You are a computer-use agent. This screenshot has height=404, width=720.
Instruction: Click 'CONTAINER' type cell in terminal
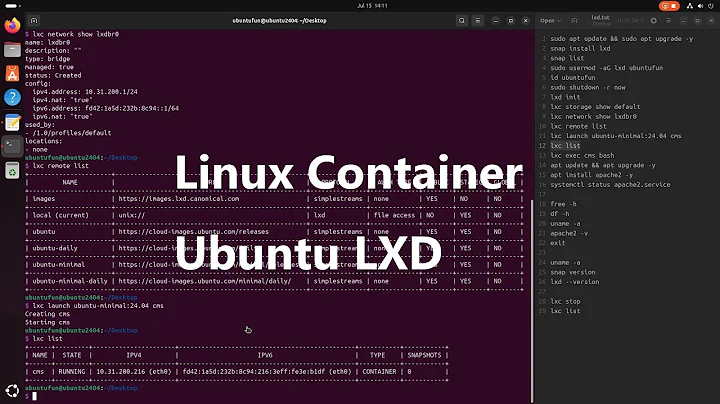[x=379, y=371]
